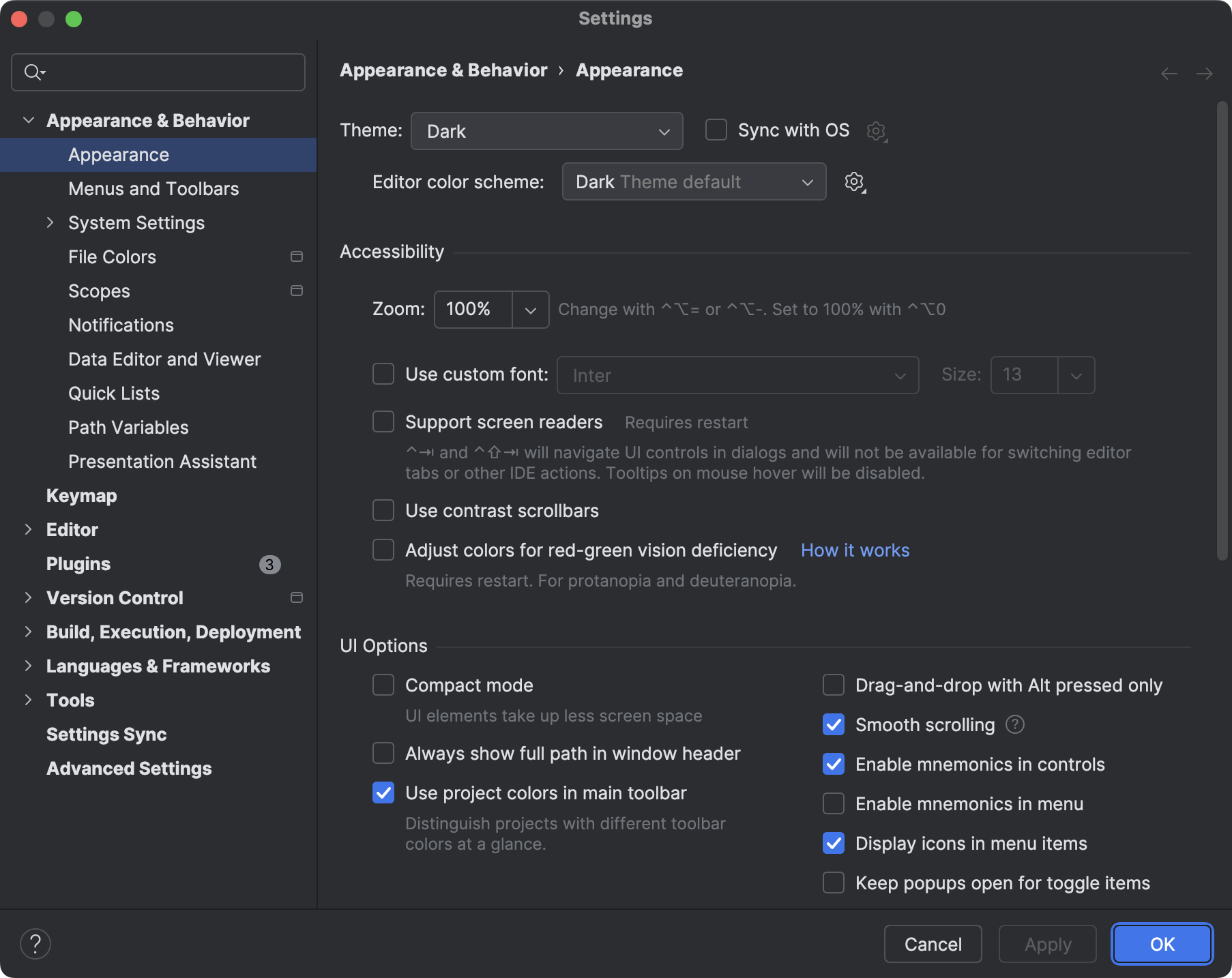Uncheck Sync with OS
The width and height of the screenshot is (1232, 978).
[715, 130]
